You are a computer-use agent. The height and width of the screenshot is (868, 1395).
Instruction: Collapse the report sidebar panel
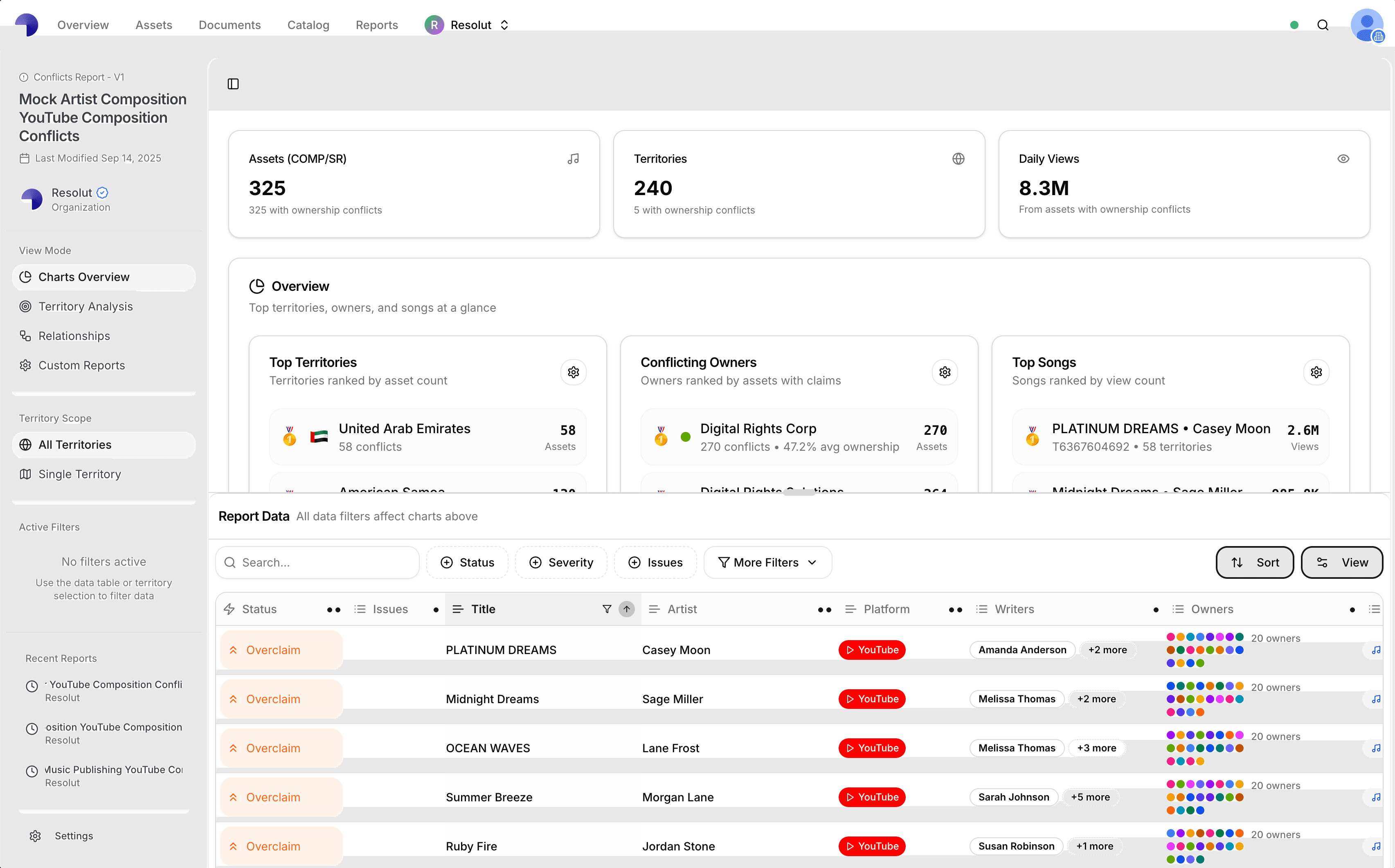coord(233,84)
